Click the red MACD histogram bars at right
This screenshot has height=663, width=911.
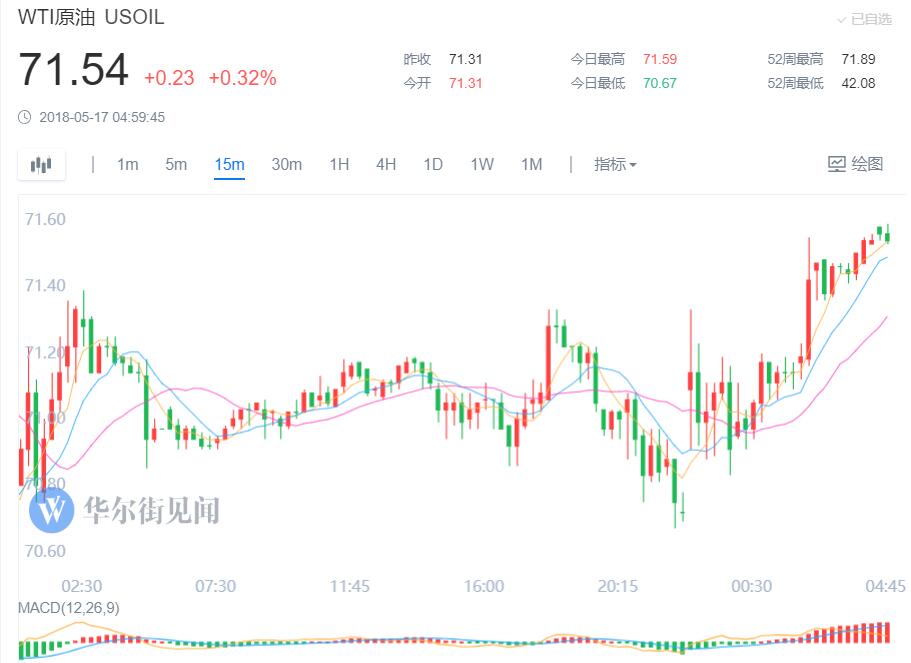click(860, 634)
